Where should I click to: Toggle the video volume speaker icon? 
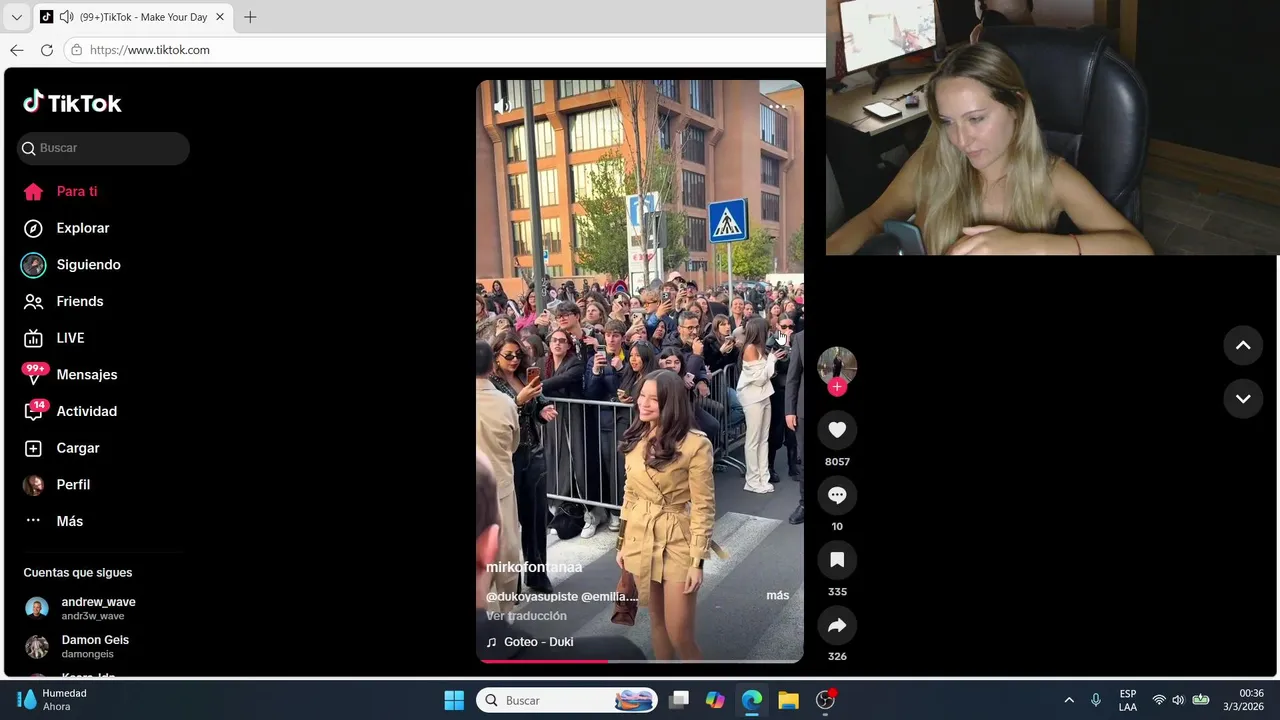pos(502,106)
